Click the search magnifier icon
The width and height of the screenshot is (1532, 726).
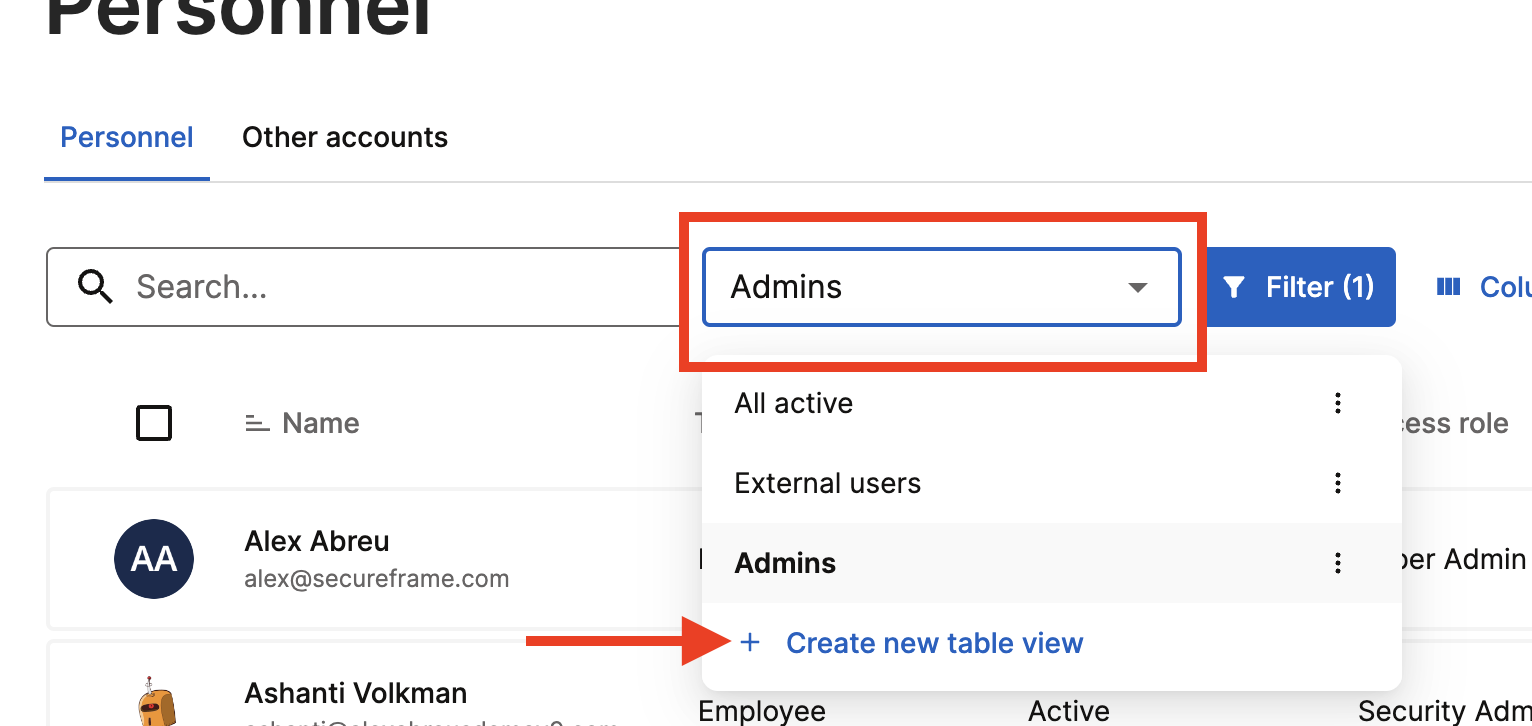[95, 287]
